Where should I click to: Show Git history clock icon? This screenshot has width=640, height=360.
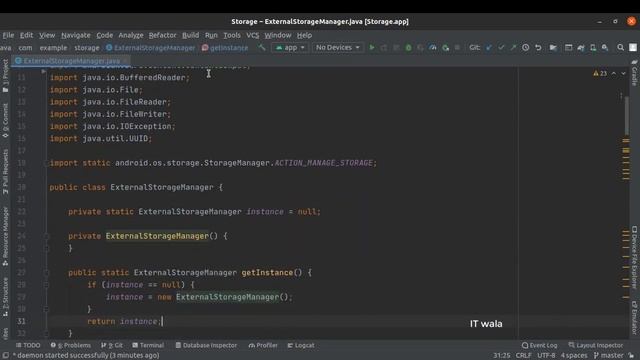pos(526,48)
